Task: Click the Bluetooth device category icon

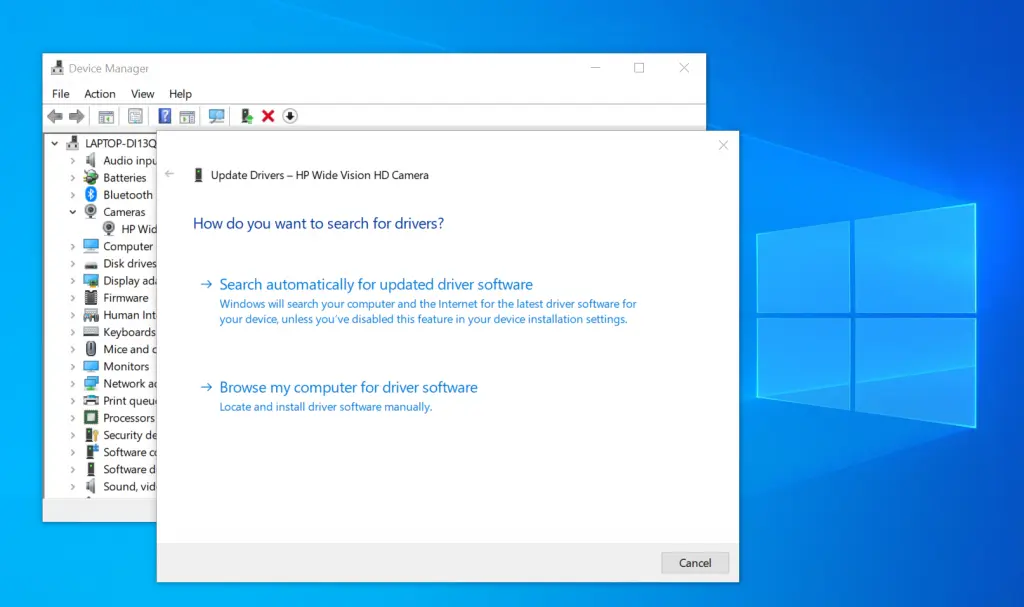Action: (x=90, y=195)
